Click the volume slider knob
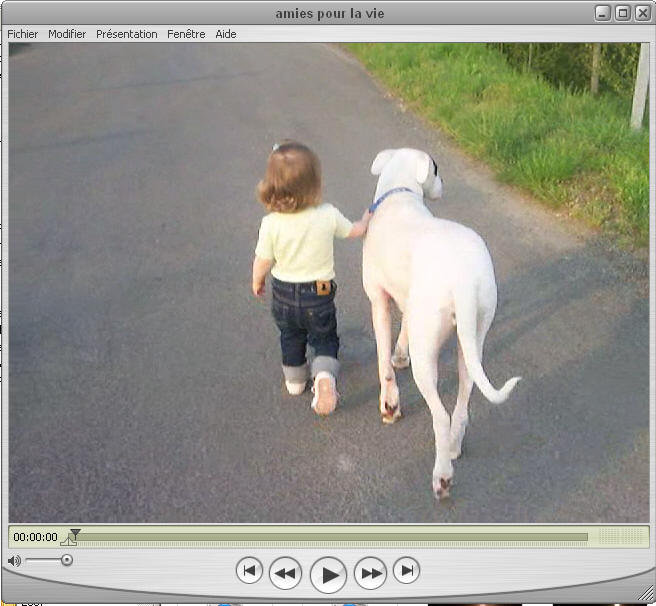This screenshot has width=656, height=606. 67,560
